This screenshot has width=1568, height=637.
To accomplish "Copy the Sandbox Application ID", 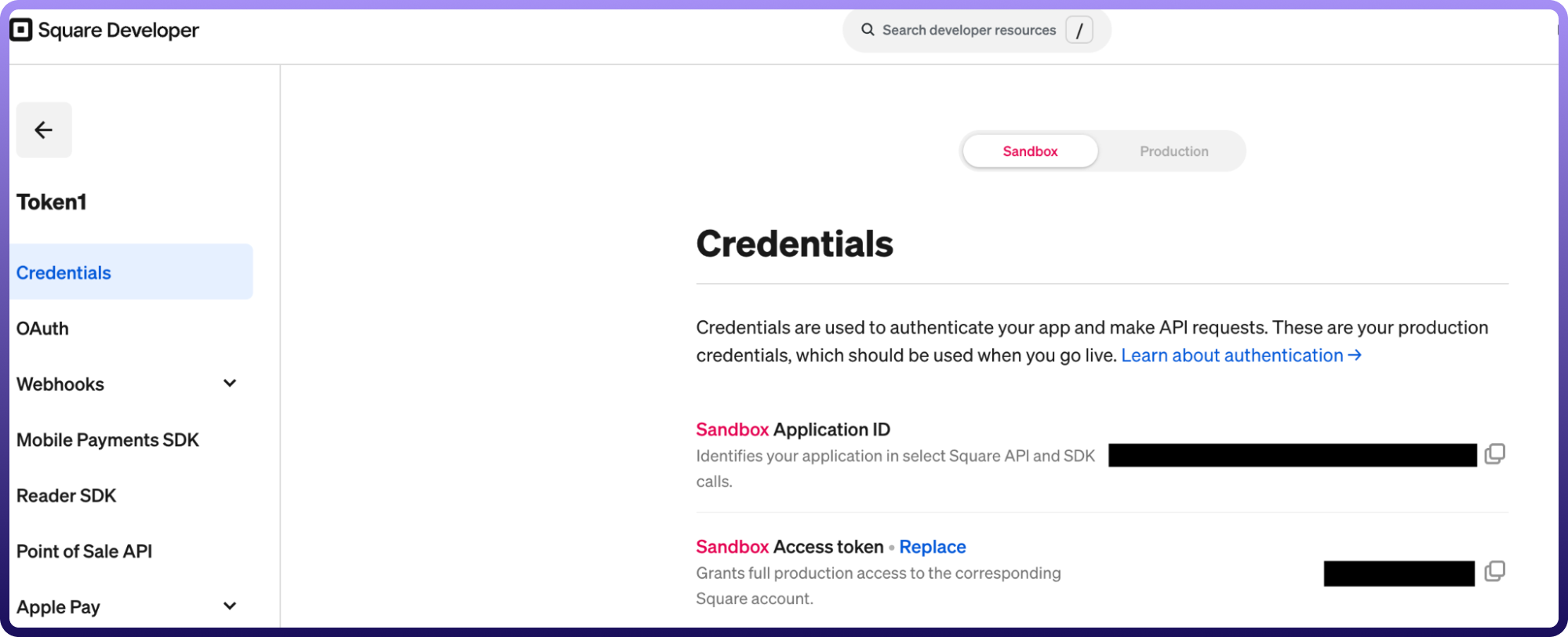I will click(x=1494, y=454).
